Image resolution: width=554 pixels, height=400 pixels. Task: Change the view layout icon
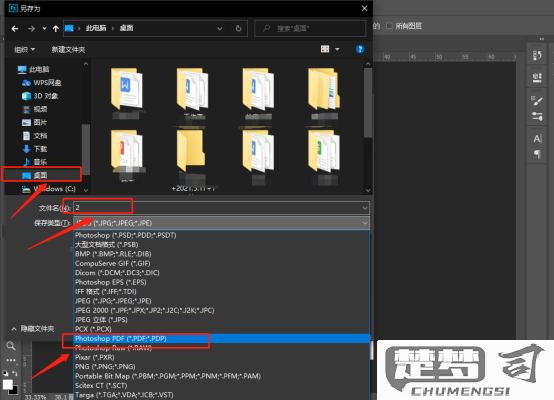click(x=325, y=49)
